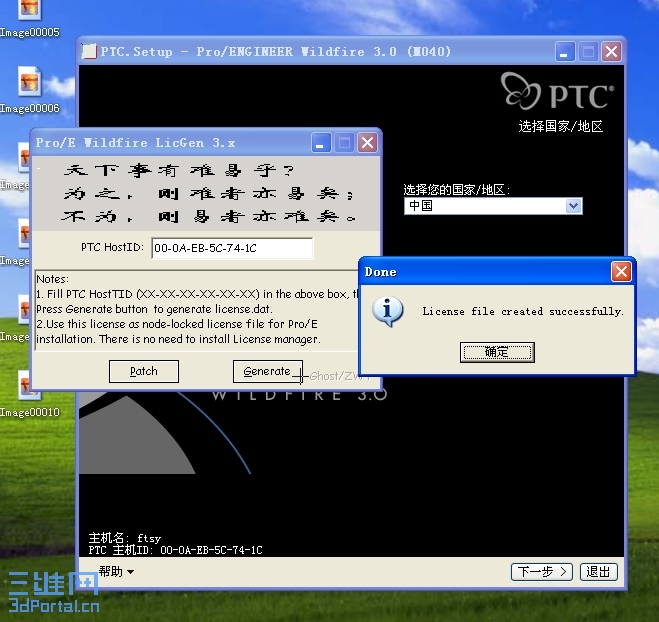Click the info icon in Done dialog
Screen dimensions: 659x622
click(387, 311)
